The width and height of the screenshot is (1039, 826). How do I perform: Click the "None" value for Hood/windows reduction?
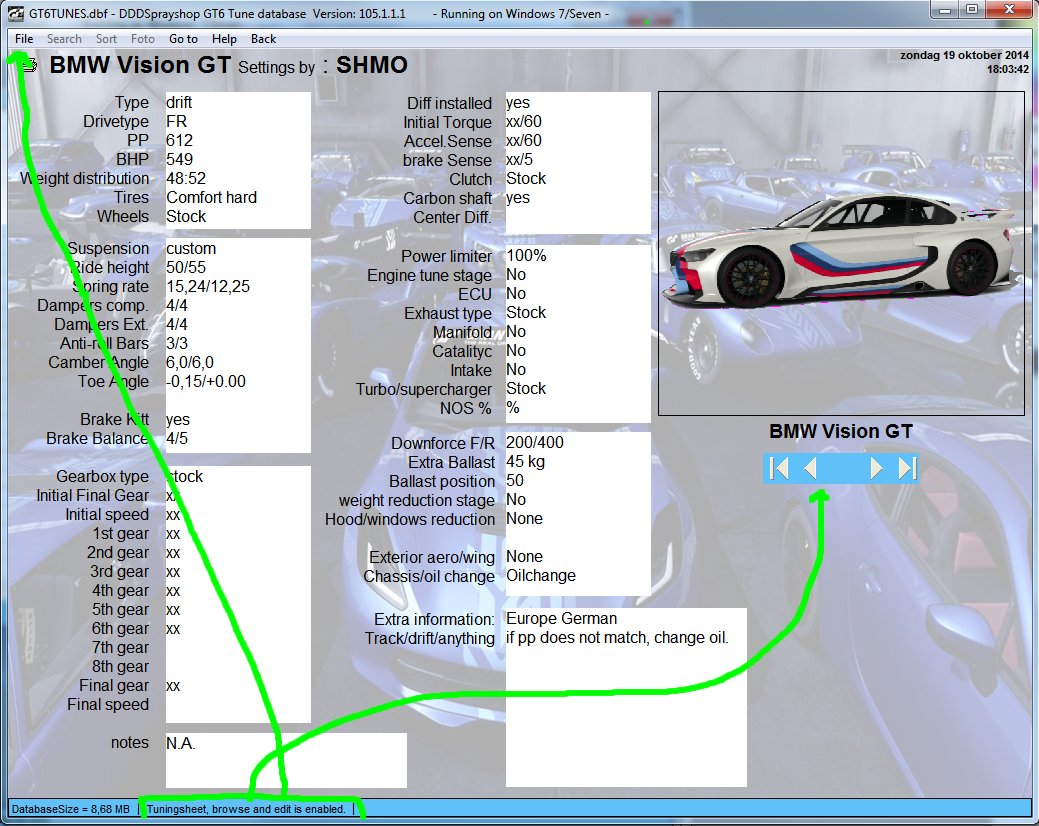525,519
